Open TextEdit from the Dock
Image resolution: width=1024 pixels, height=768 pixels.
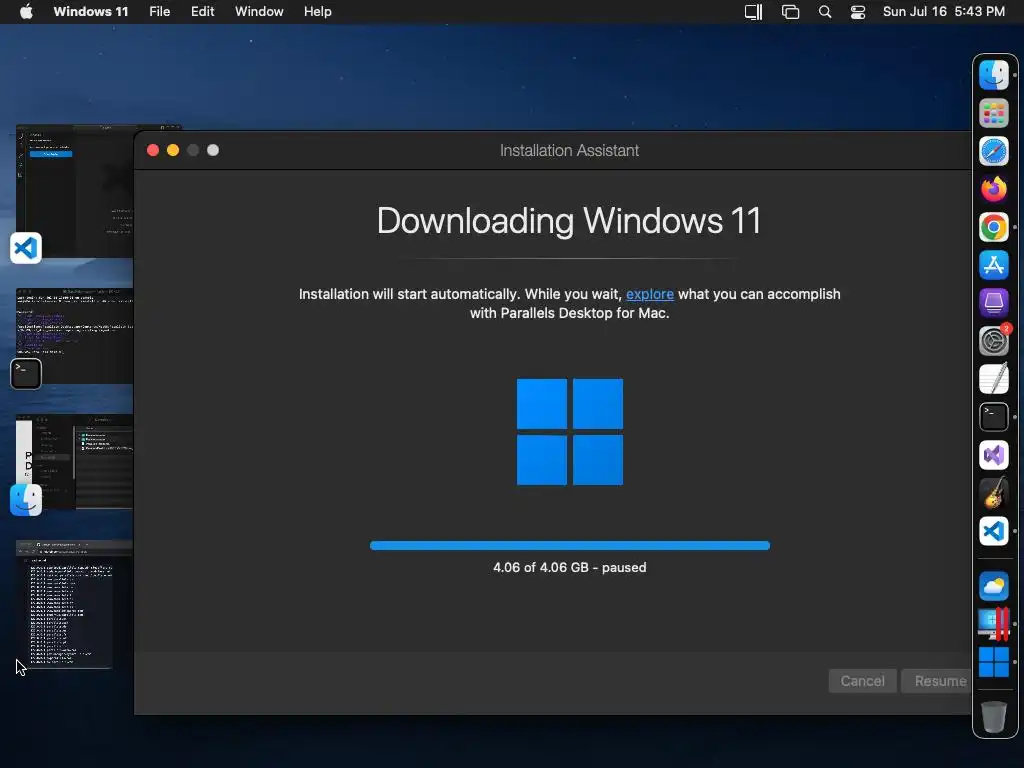tap(993, 379)
